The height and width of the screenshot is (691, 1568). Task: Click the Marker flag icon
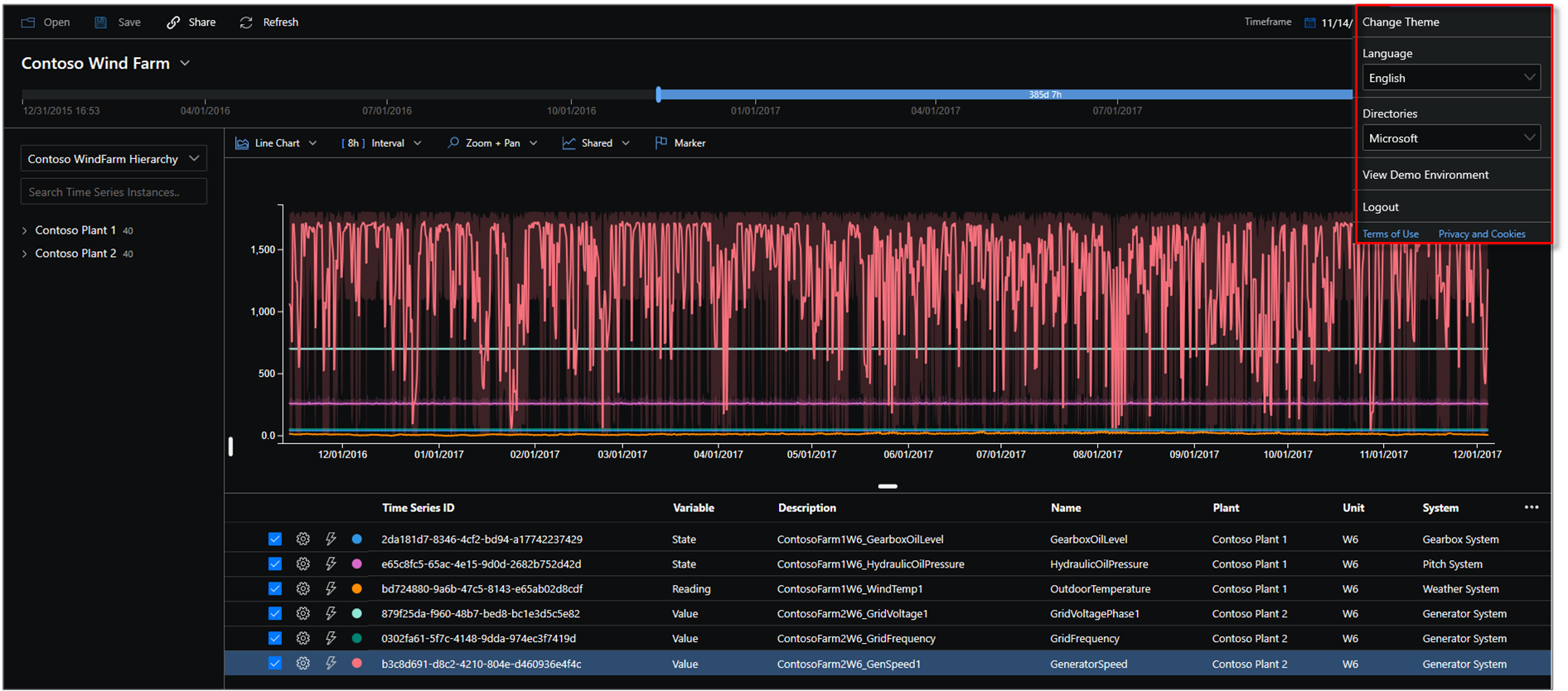point(661,143)
